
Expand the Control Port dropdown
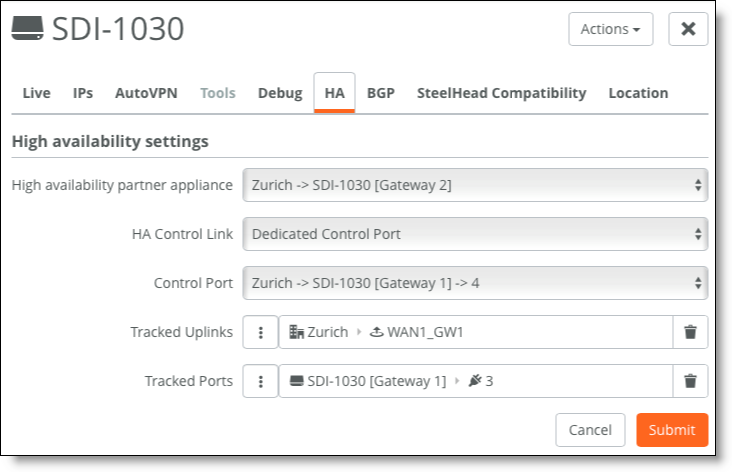coord(475,283)
